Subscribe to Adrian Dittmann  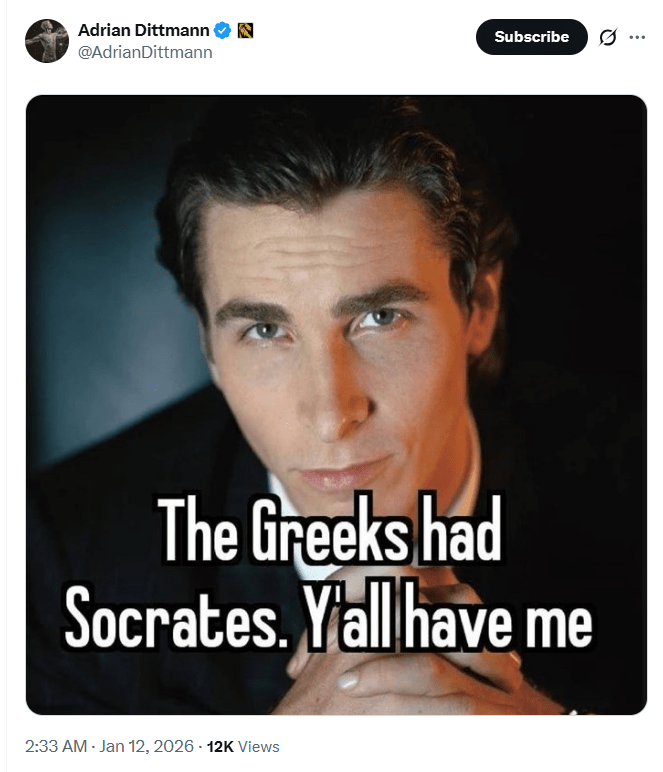point(532,37)
